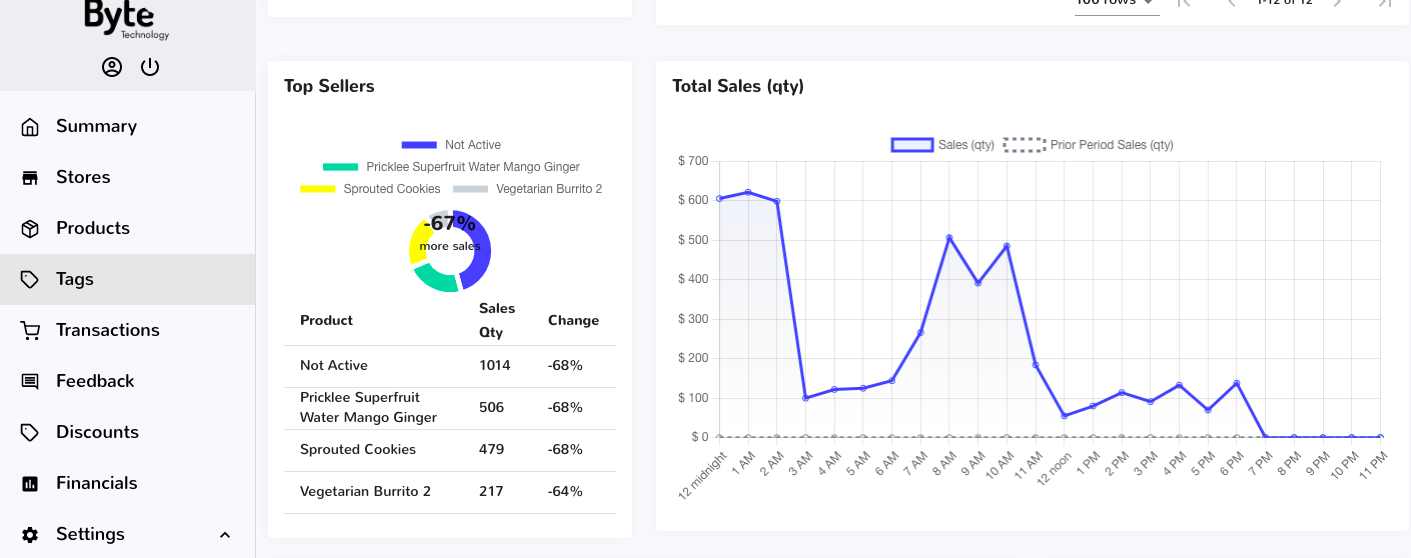Click sales quantity 1014
The width and height of the screenshot is (1411, 558).
(x=494, y=365)
